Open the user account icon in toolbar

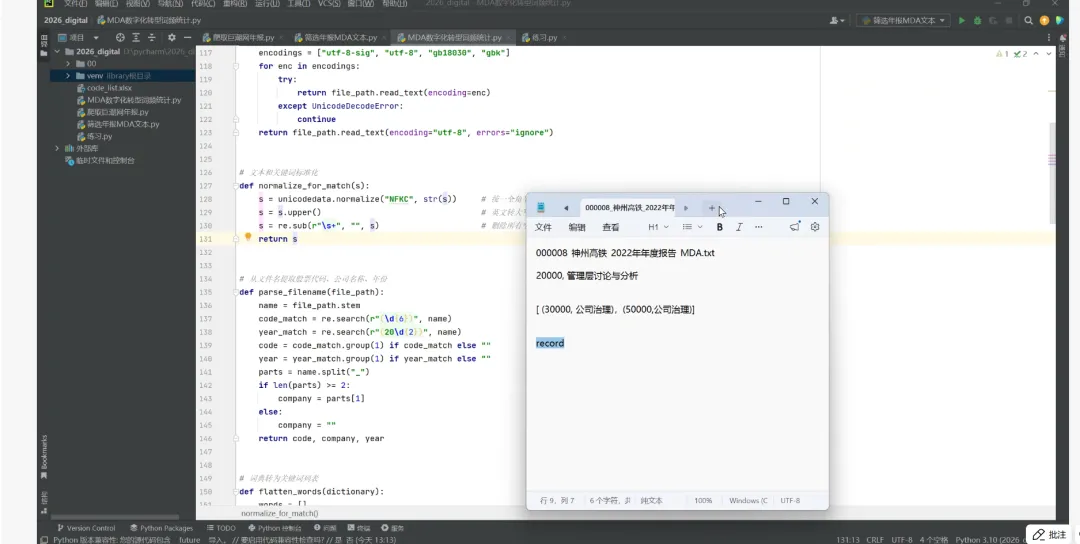coord(838,21)
